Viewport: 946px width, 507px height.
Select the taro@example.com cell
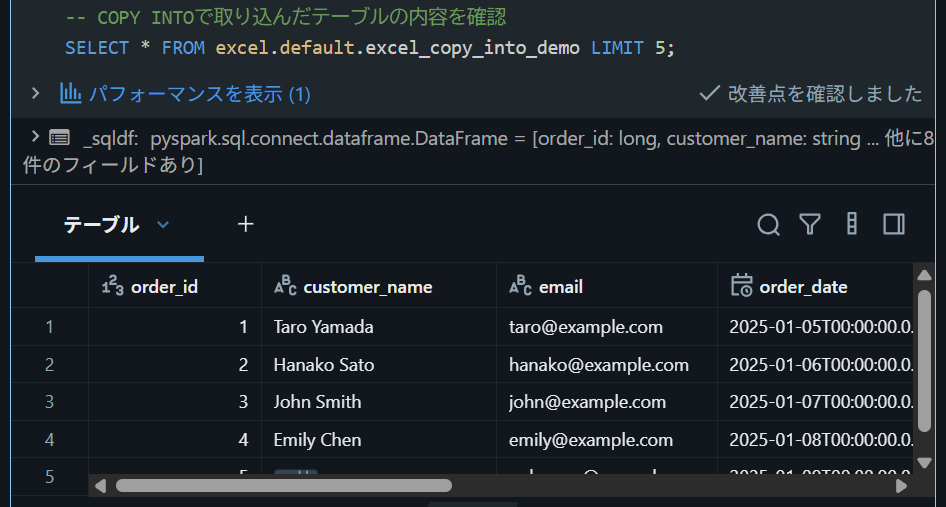[607, 327]
